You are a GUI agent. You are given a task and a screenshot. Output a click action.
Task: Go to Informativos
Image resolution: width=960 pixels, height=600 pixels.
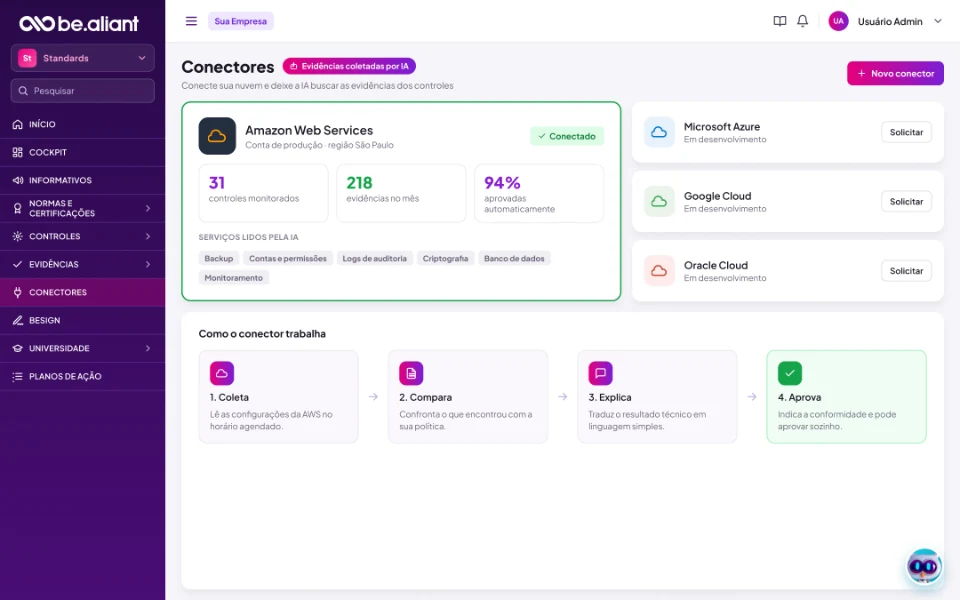pyautogui.click(x=83, y=181)
